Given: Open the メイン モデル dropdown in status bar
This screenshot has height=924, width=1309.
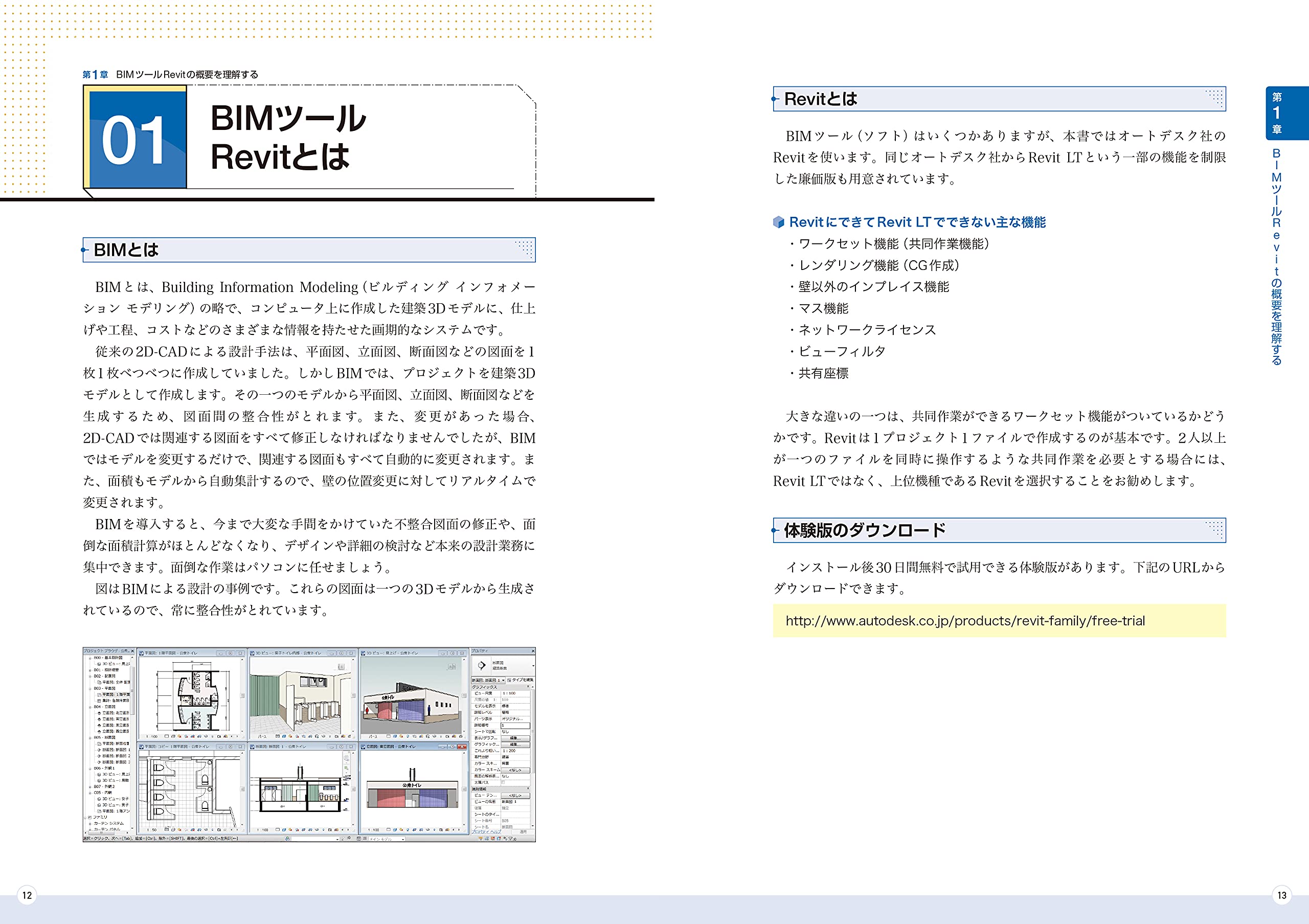Looking at the screenshot, I should point(386,839).
